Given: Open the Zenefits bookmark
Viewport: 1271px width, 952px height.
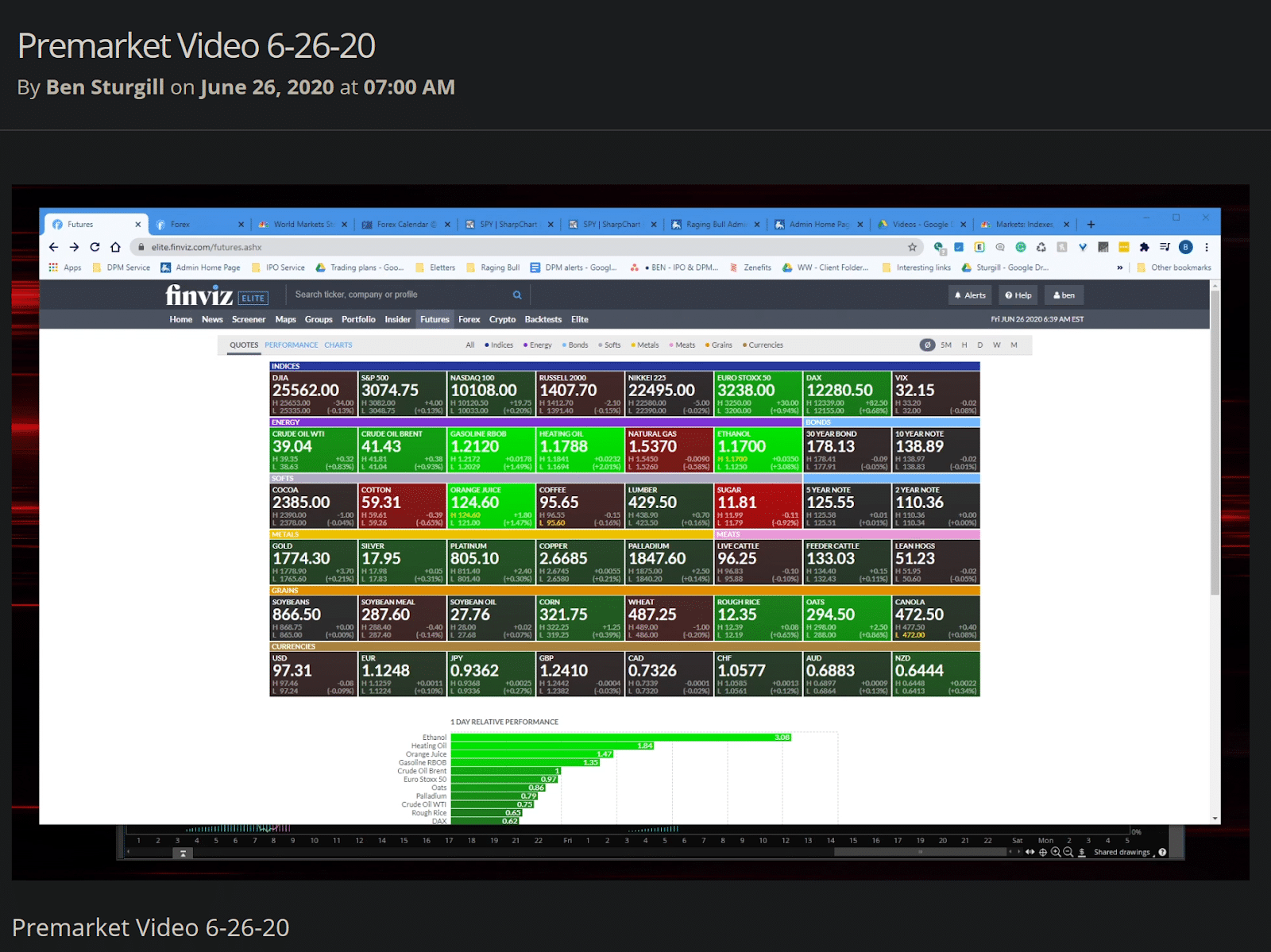Looking at the screenshot, I should (751, 268).
